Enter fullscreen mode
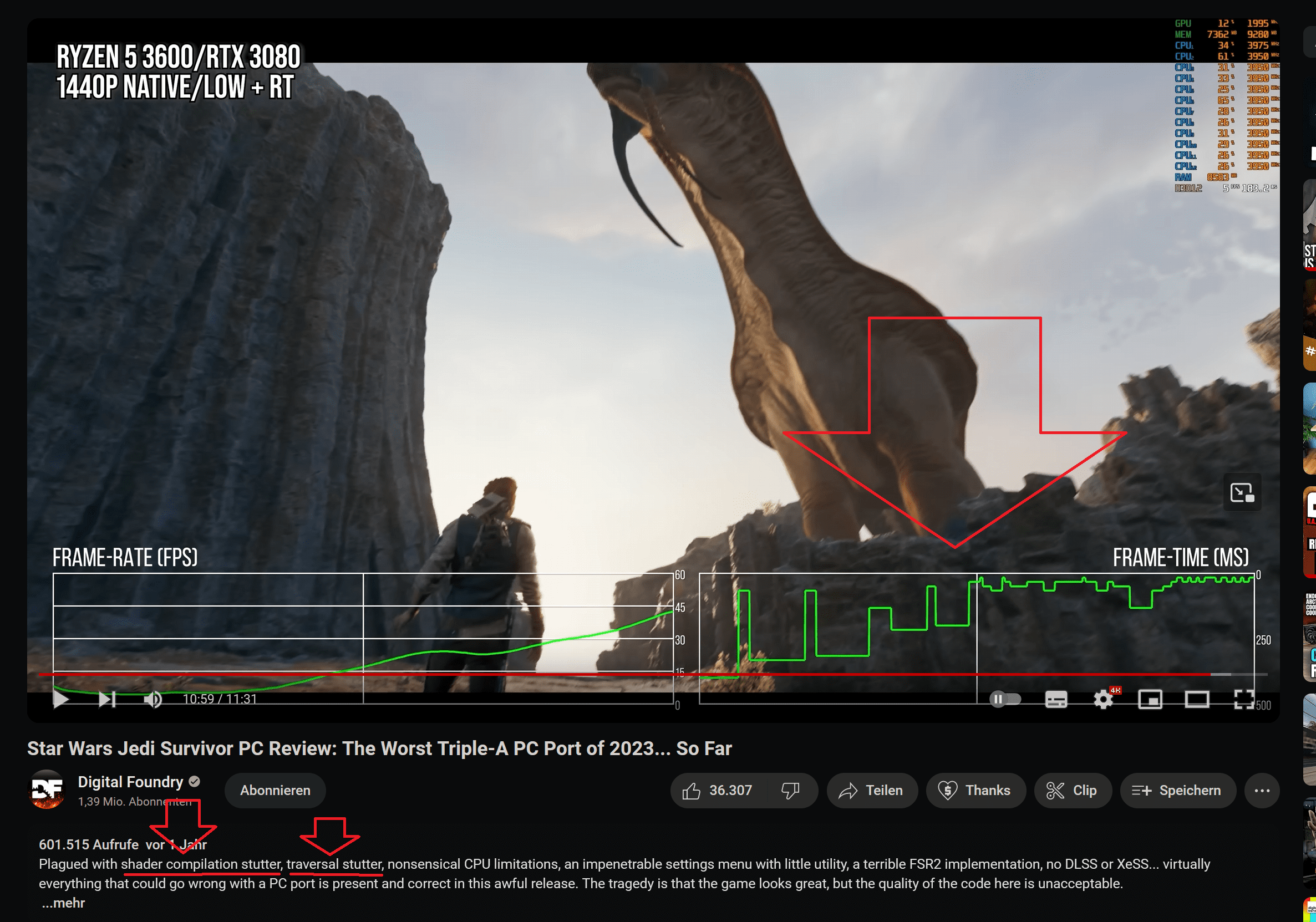This screenshot has height=922, width=1316. (x=1244, y=699)
